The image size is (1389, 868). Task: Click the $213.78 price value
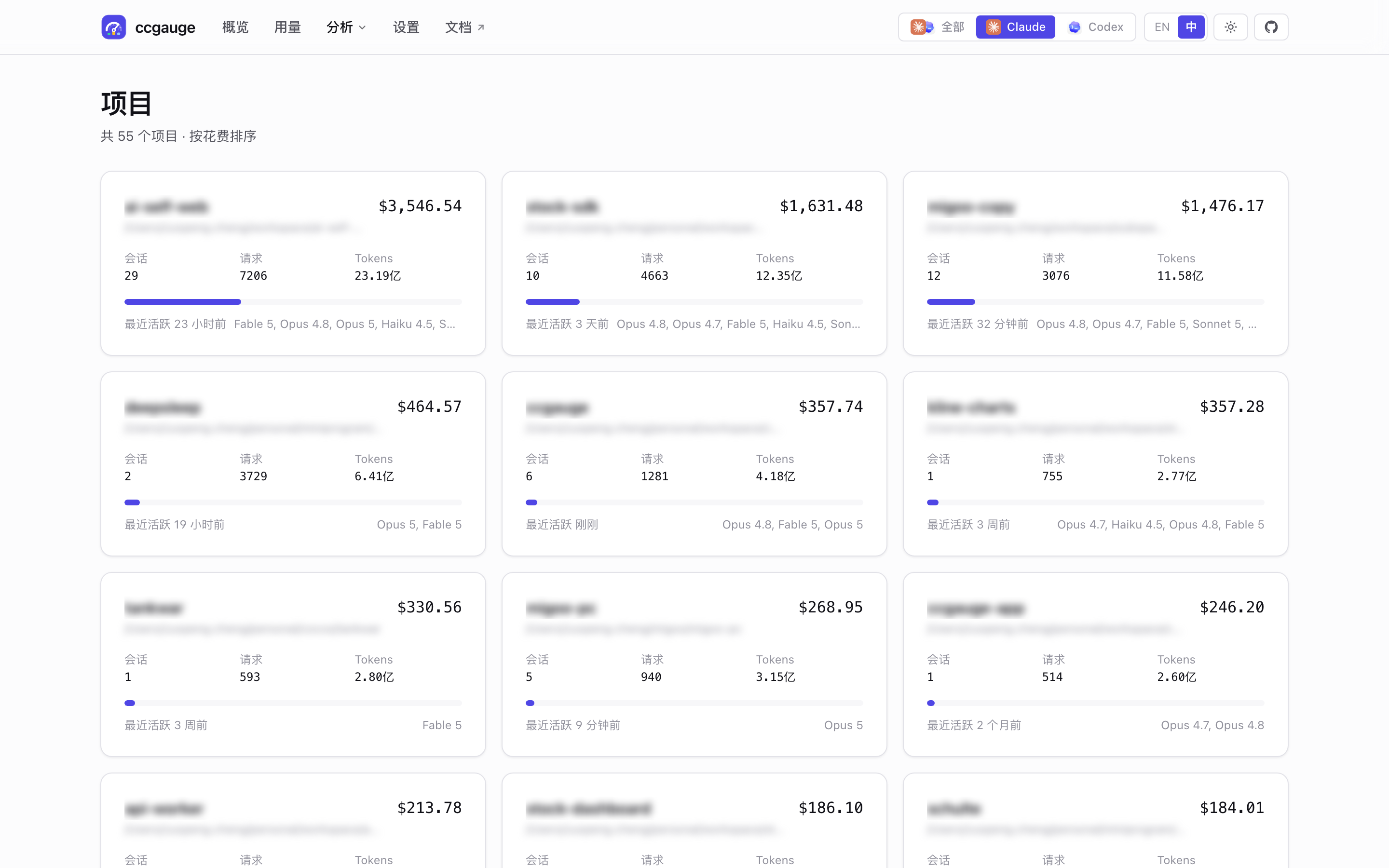tap(430, 808)
